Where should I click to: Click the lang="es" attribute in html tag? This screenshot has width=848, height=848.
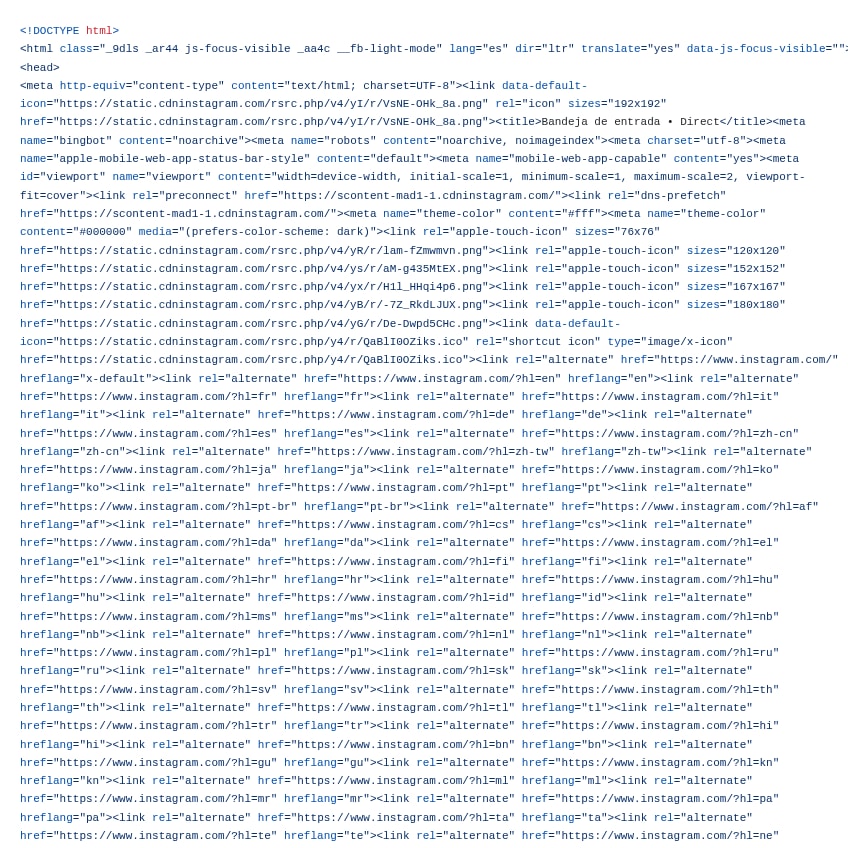point(479,49)
